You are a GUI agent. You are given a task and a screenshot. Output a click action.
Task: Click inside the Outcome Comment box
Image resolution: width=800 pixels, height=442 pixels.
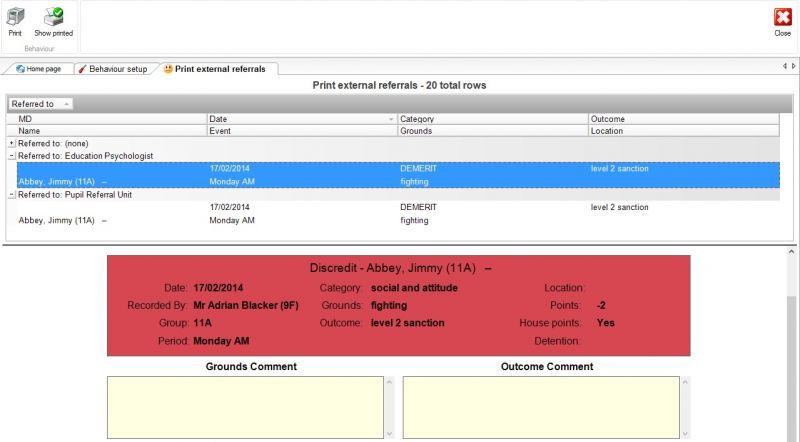(541, 407)
